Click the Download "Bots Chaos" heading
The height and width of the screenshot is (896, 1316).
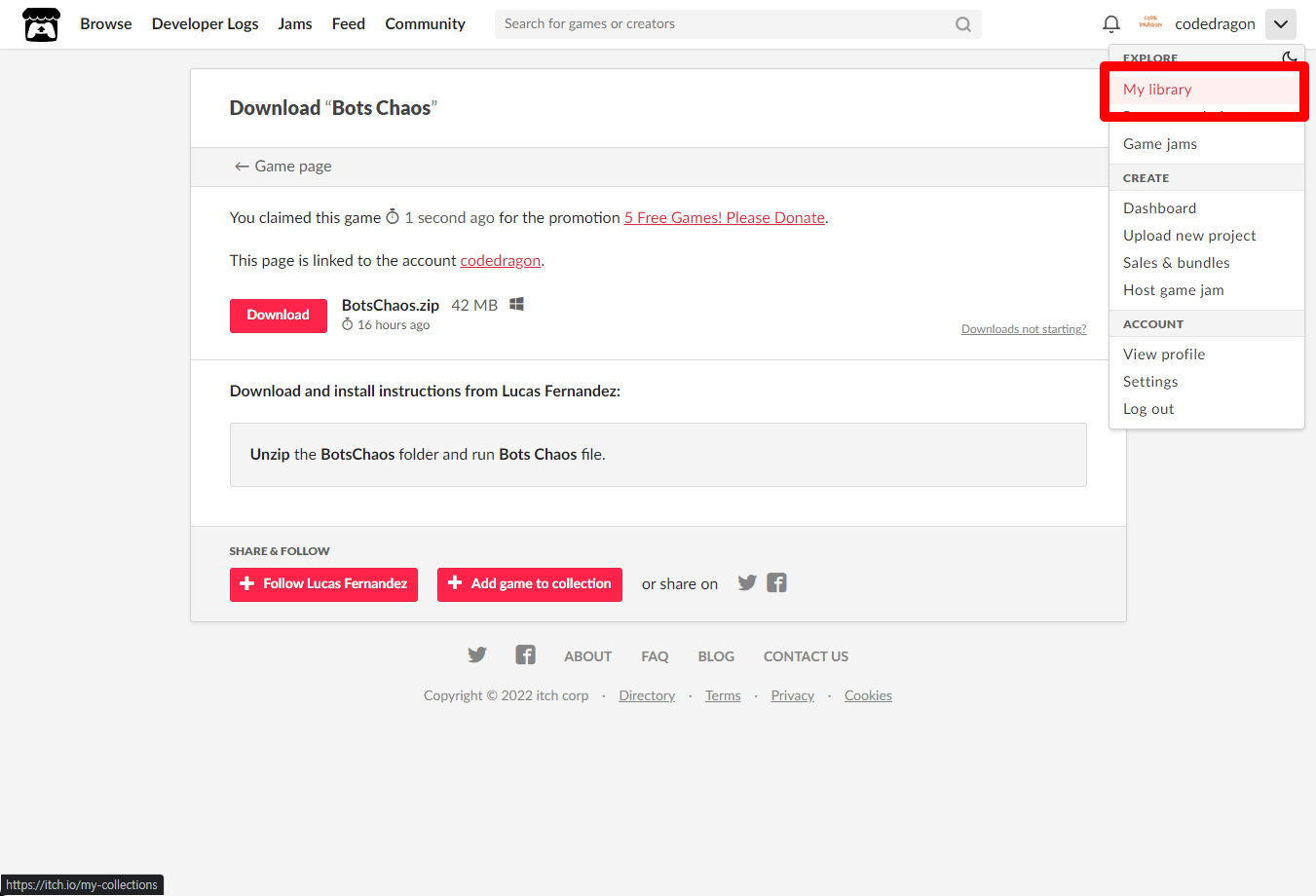pos(333,108)
